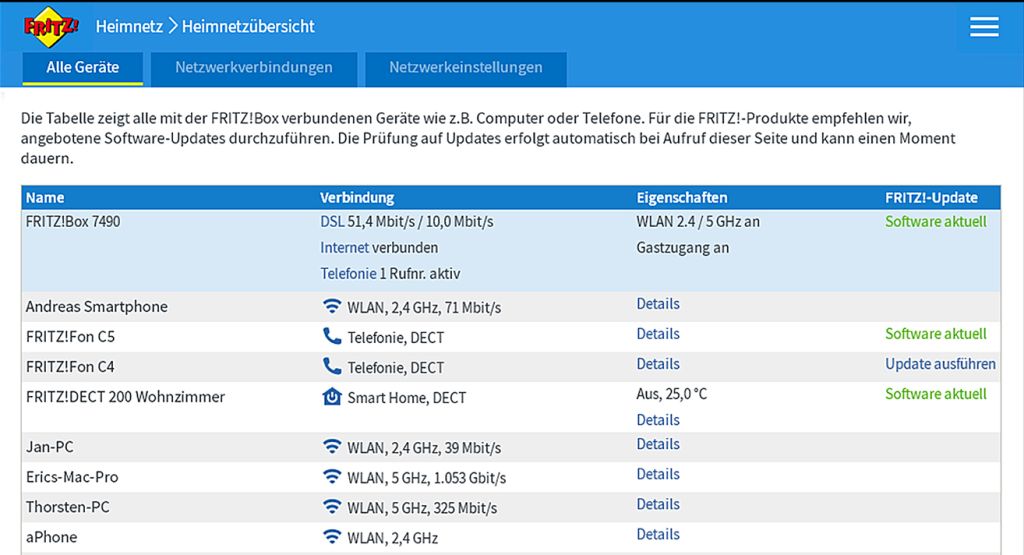This screenshot has width=1024, height=555.
Task: Click WLAN, 2,4 GHz, 71 Mbit/s text
Action: click(x=424, y=308)
